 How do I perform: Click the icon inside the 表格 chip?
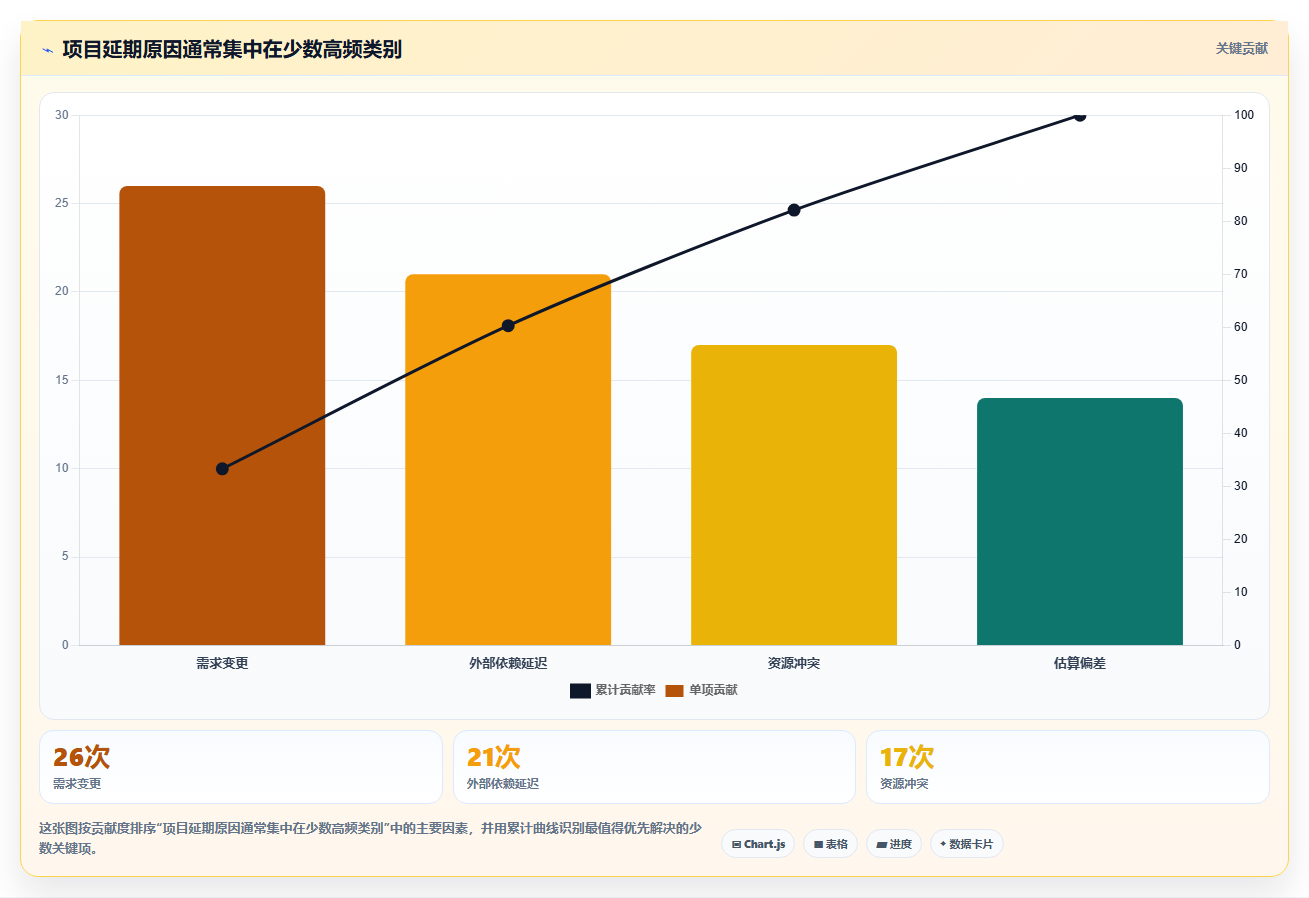pyautogui.click(x=818, y=845)
